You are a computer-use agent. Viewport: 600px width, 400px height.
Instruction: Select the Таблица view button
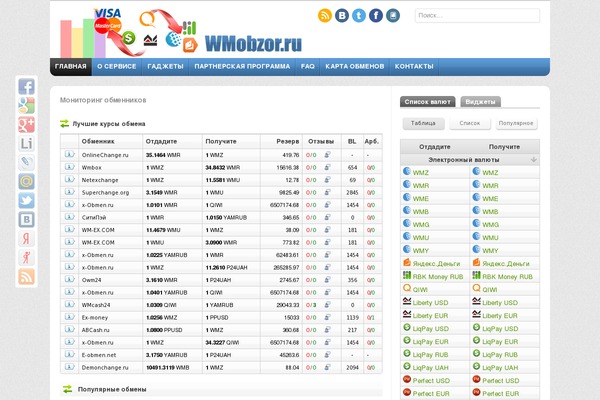point(423,123)
